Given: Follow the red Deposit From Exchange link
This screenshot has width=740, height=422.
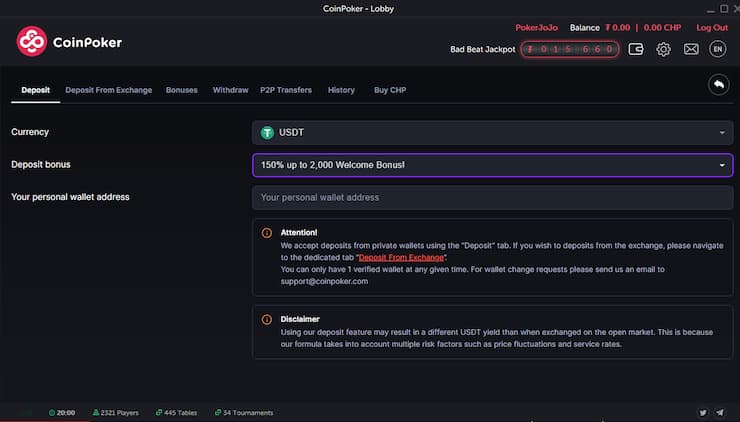Looking at the screenshot, I should click(401, 257).
